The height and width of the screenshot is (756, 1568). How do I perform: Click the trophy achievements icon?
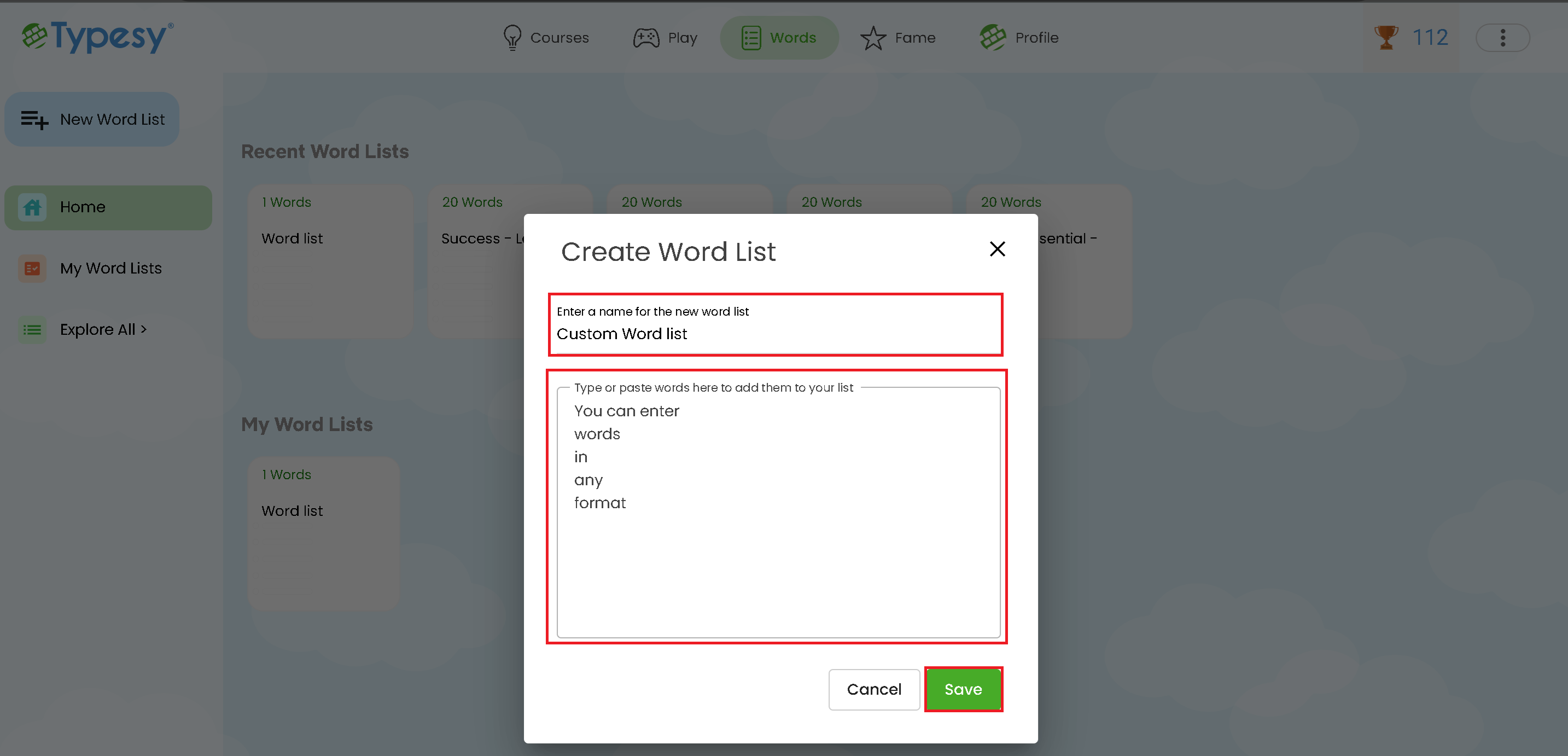tap(1386, 37)
